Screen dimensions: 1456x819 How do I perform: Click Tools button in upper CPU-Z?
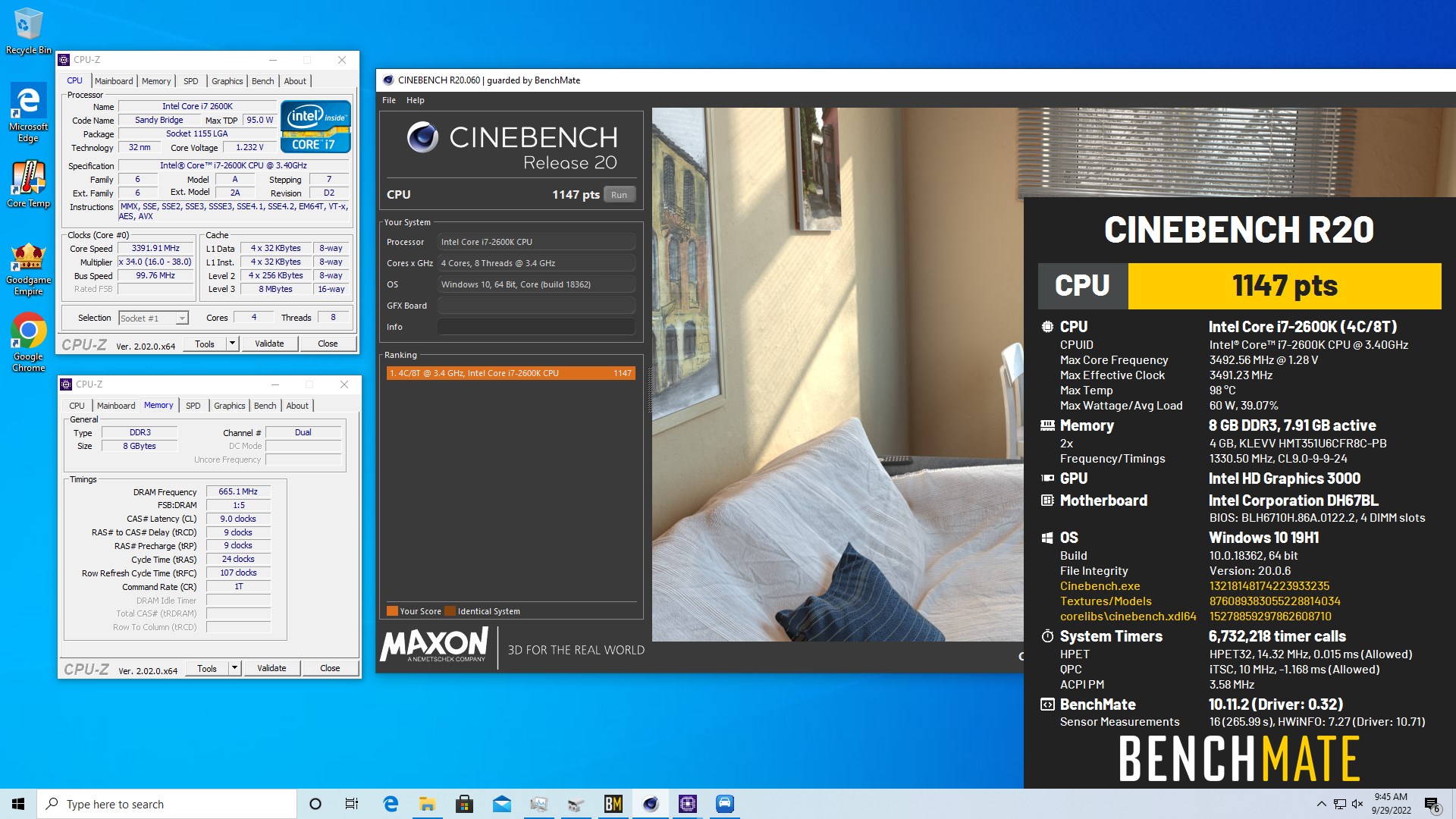click(x=205, y=344)
